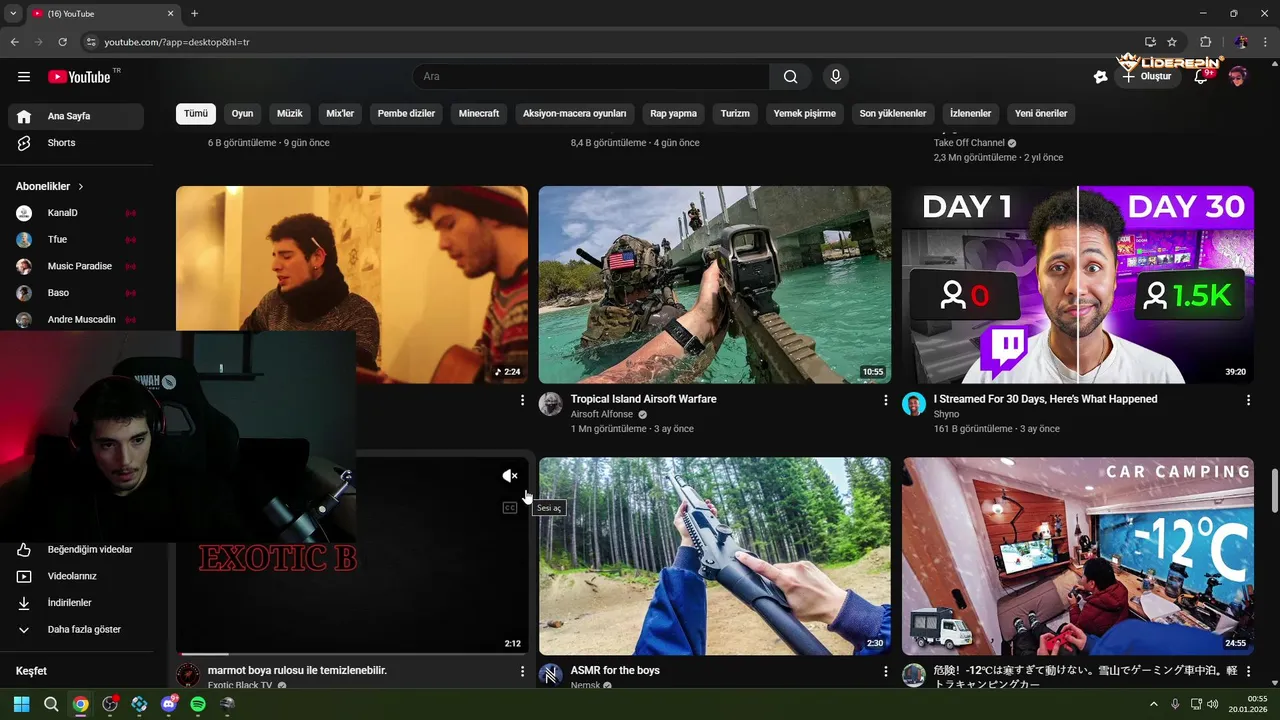This screenshot has width=1280, height=720.
Task: Open the ASMR for the boys title
Action: click(615, 670)
